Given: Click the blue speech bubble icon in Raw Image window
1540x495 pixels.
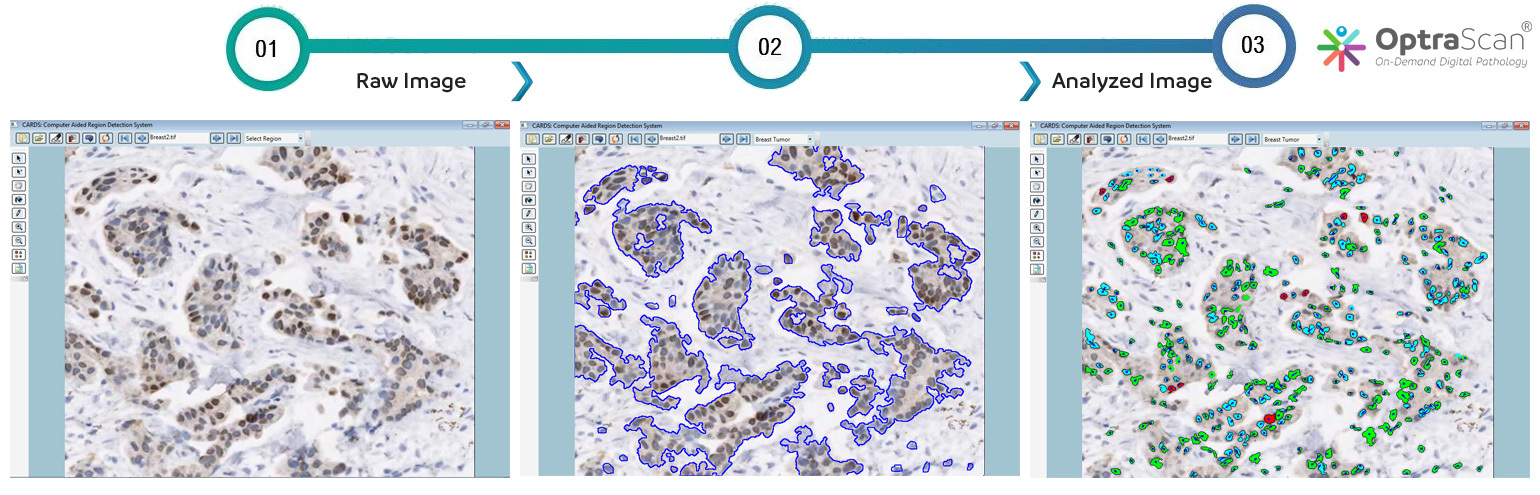Looking at the screenshot, I should click(x=90, y=138).
